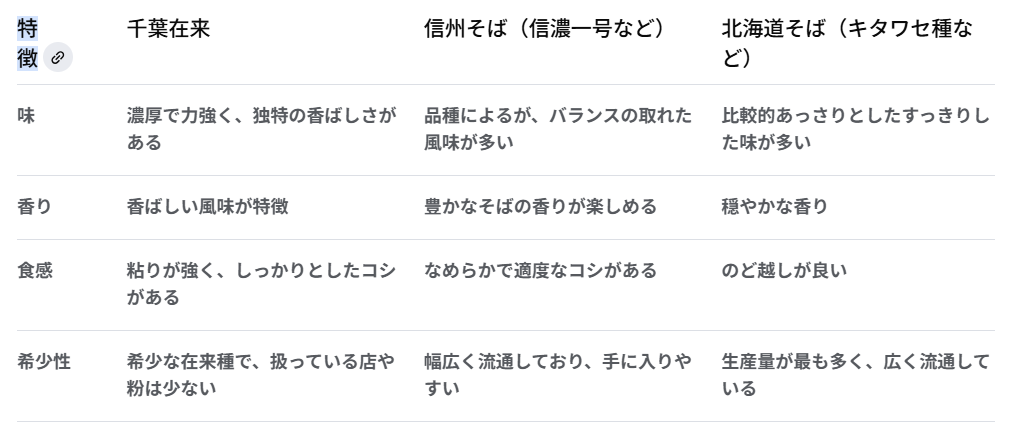Image resolution: width=1012 pixels, height=429 pixels.
Task: Select the 信州そば(信濃一号など) column header
Action: coord(544,29)
